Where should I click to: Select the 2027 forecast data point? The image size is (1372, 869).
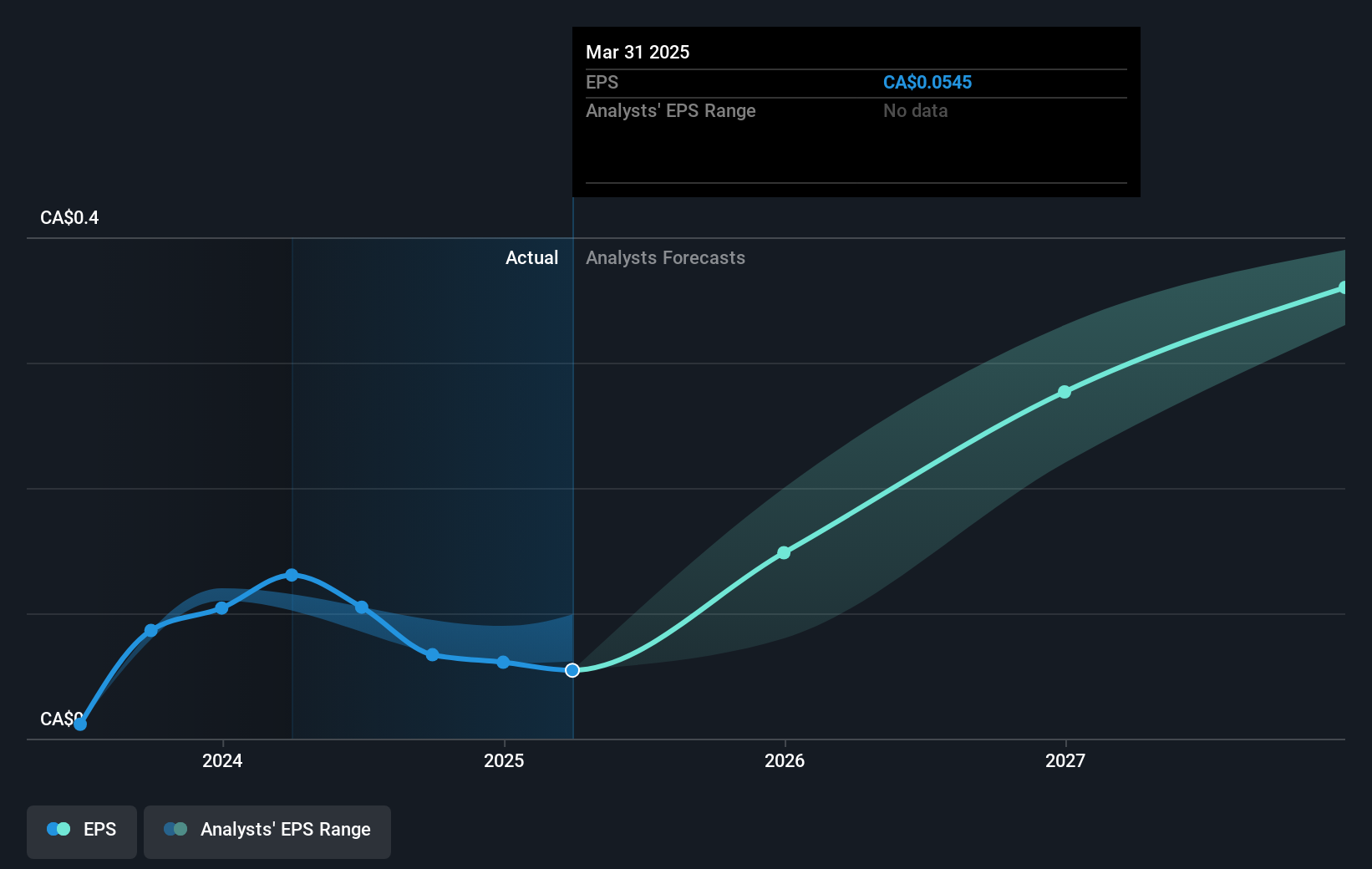point(1065,392)
